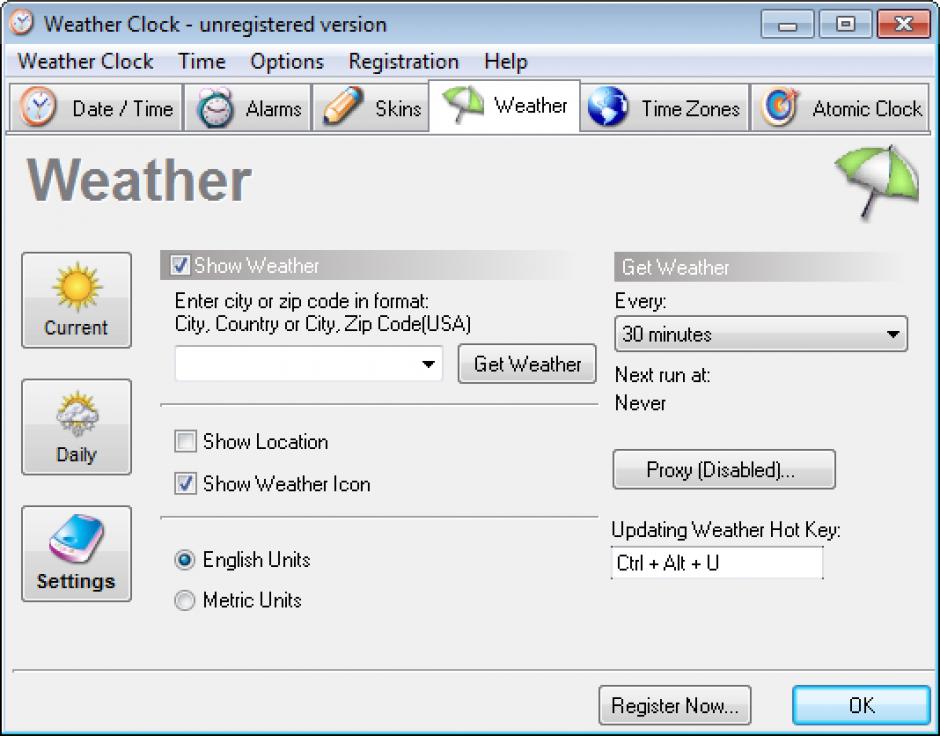Go to the Time Zones tab
The height and width of the screenshot is (736, 940).
[665, 108]
